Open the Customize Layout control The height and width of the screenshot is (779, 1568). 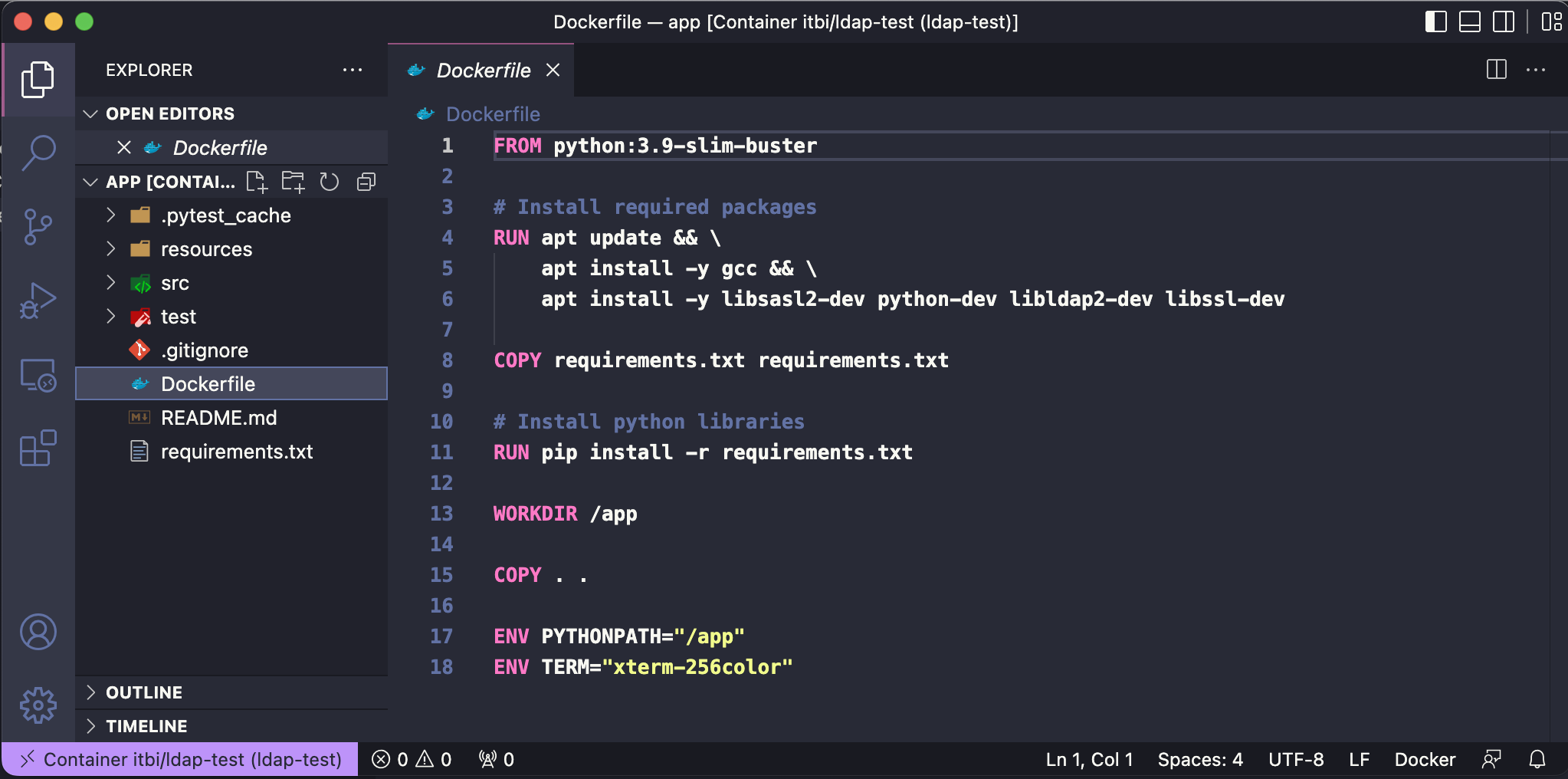[1551, 21]
